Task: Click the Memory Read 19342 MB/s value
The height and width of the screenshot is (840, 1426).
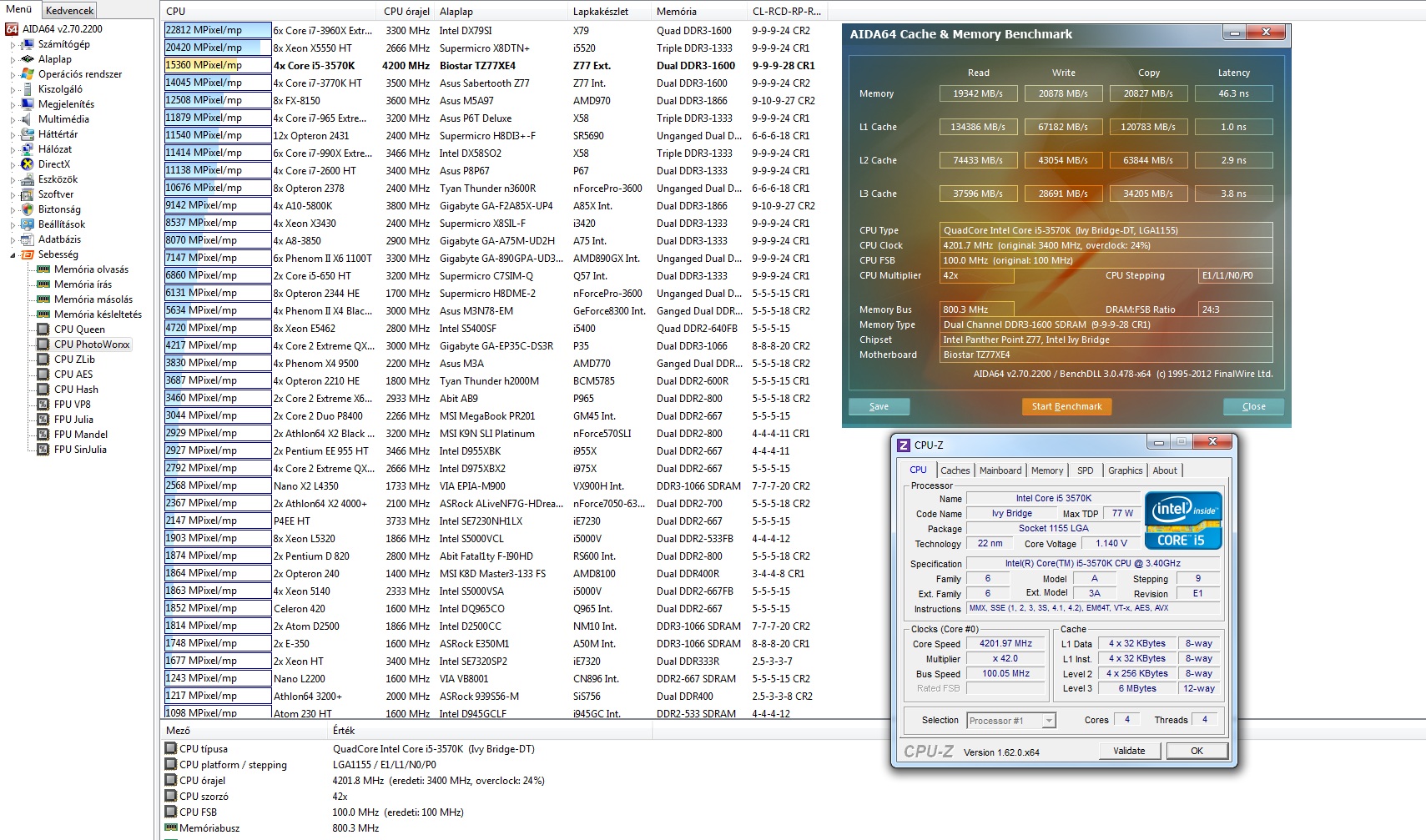Action: coord(978,93)
